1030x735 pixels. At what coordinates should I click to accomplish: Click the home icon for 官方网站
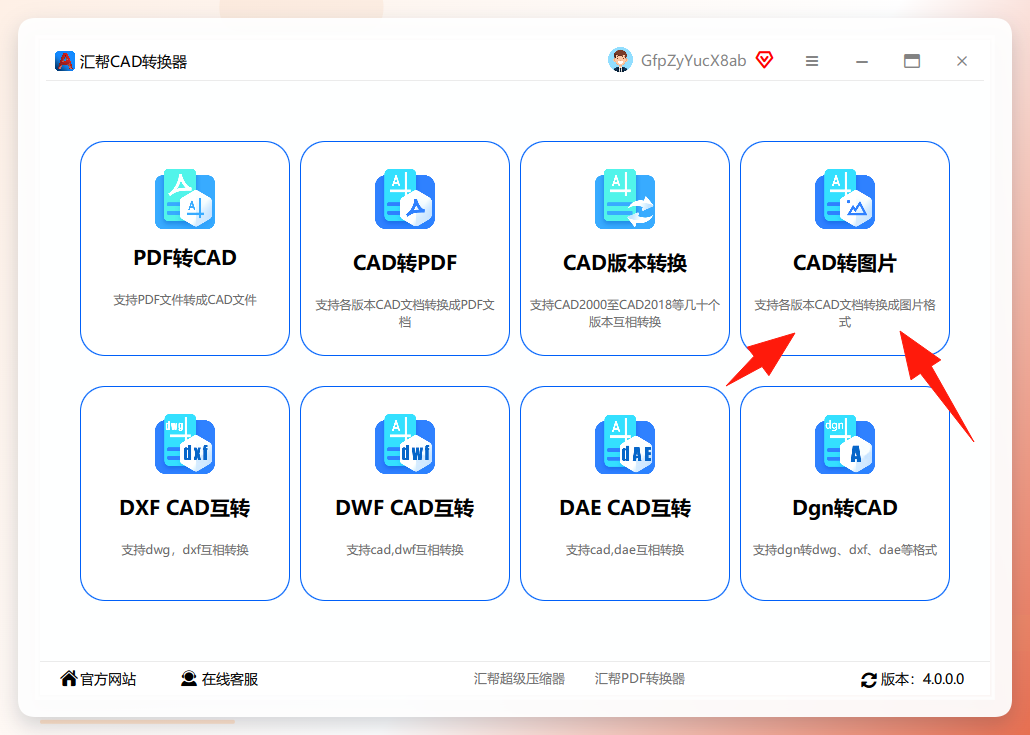(x=68, y=678)
